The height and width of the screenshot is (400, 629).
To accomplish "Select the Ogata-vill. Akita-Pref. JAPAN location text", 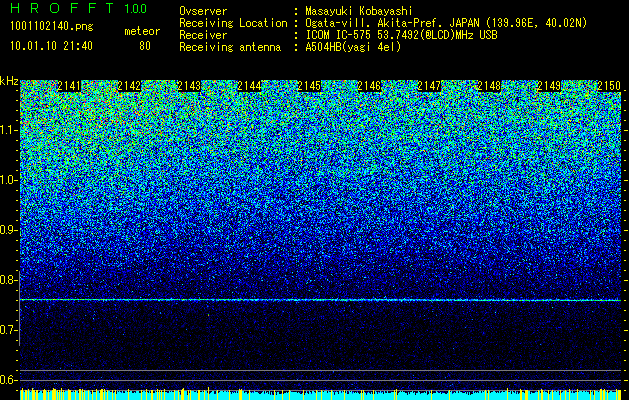I will (446, 23).
